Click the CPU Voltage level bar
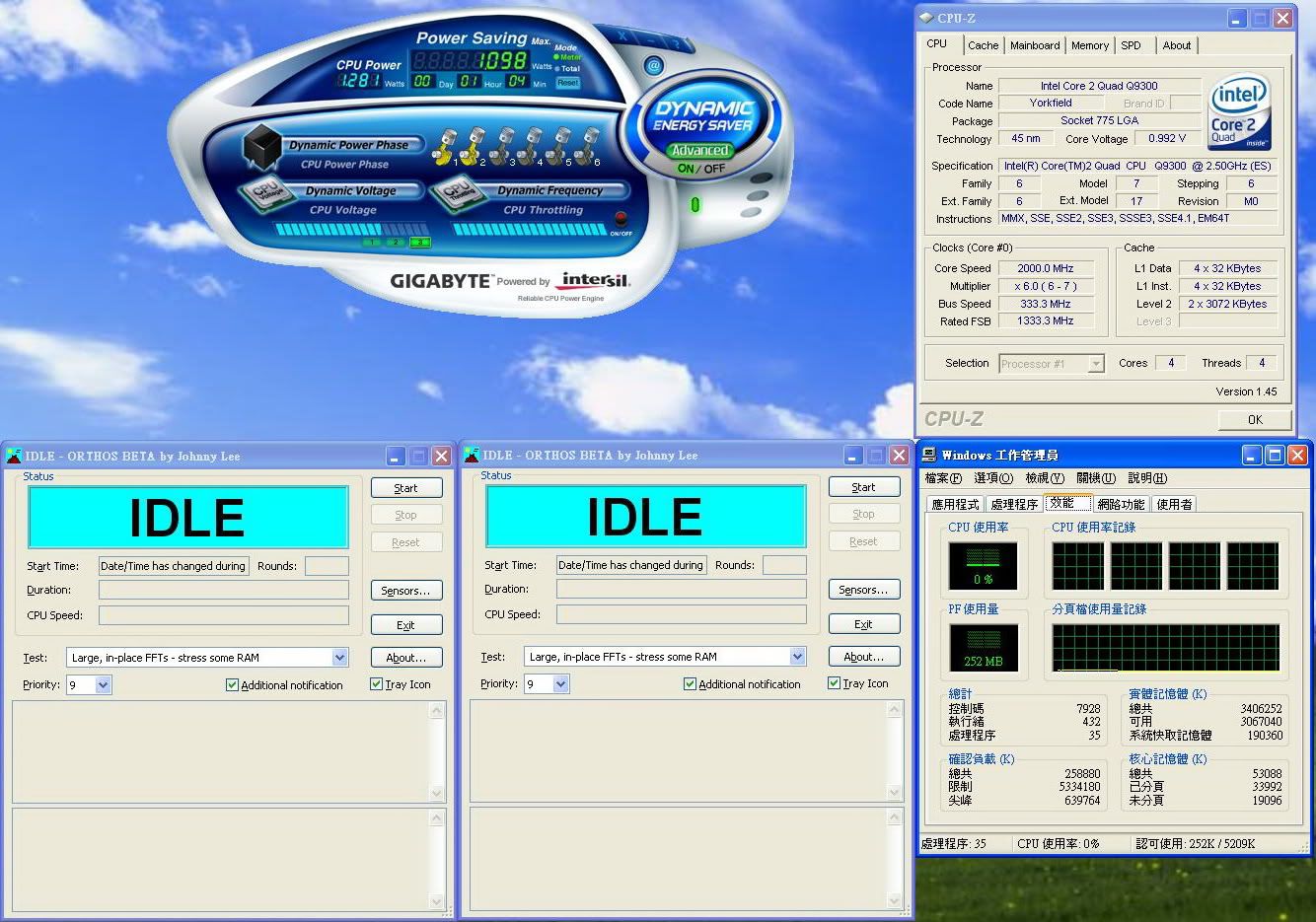This screenshot has height=922, width=1316. [352, 229]
